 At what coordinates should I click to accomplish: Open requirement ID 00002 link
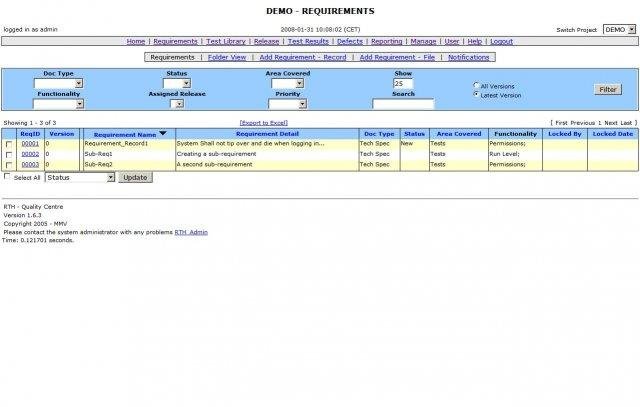pyautogui.click(x=30, y=154)
